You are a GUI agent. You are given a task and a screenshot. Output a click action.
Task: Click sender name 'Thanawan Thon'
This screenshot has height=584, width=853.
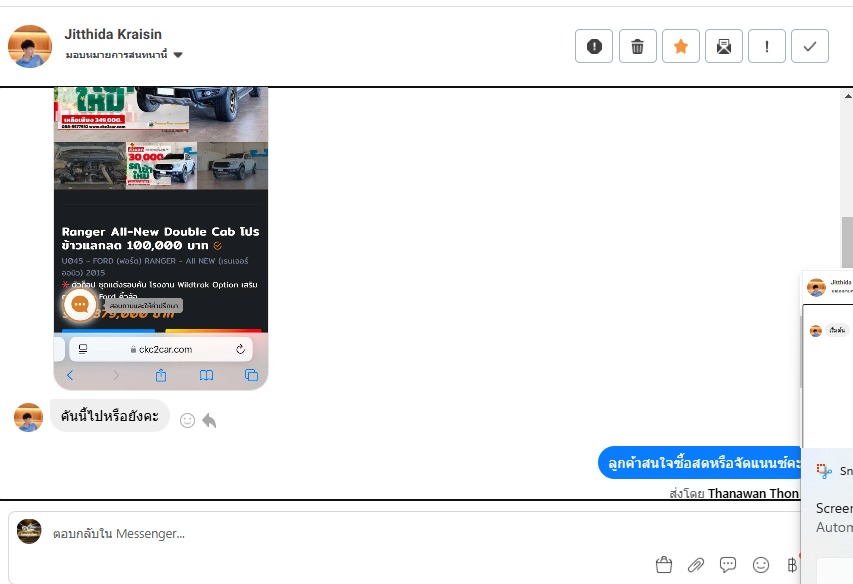coord(753,493)
